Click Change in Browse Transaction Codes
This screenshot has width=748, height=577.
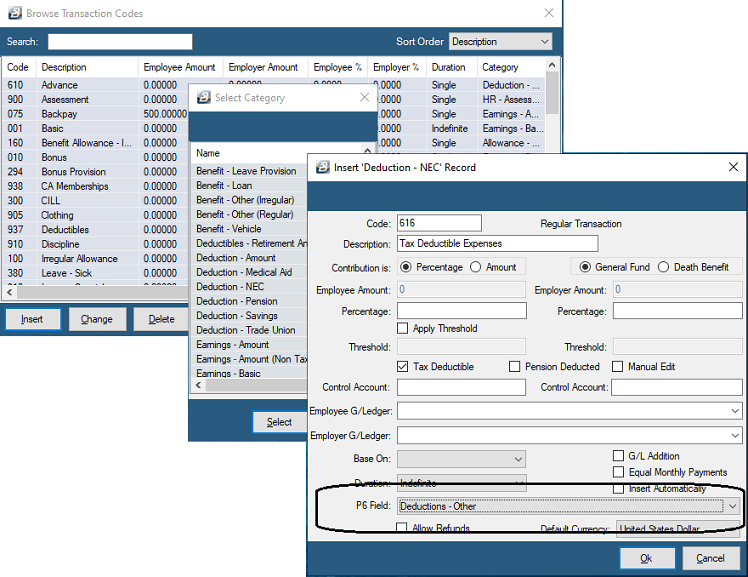pyautogui.click(x=97, y=319)
